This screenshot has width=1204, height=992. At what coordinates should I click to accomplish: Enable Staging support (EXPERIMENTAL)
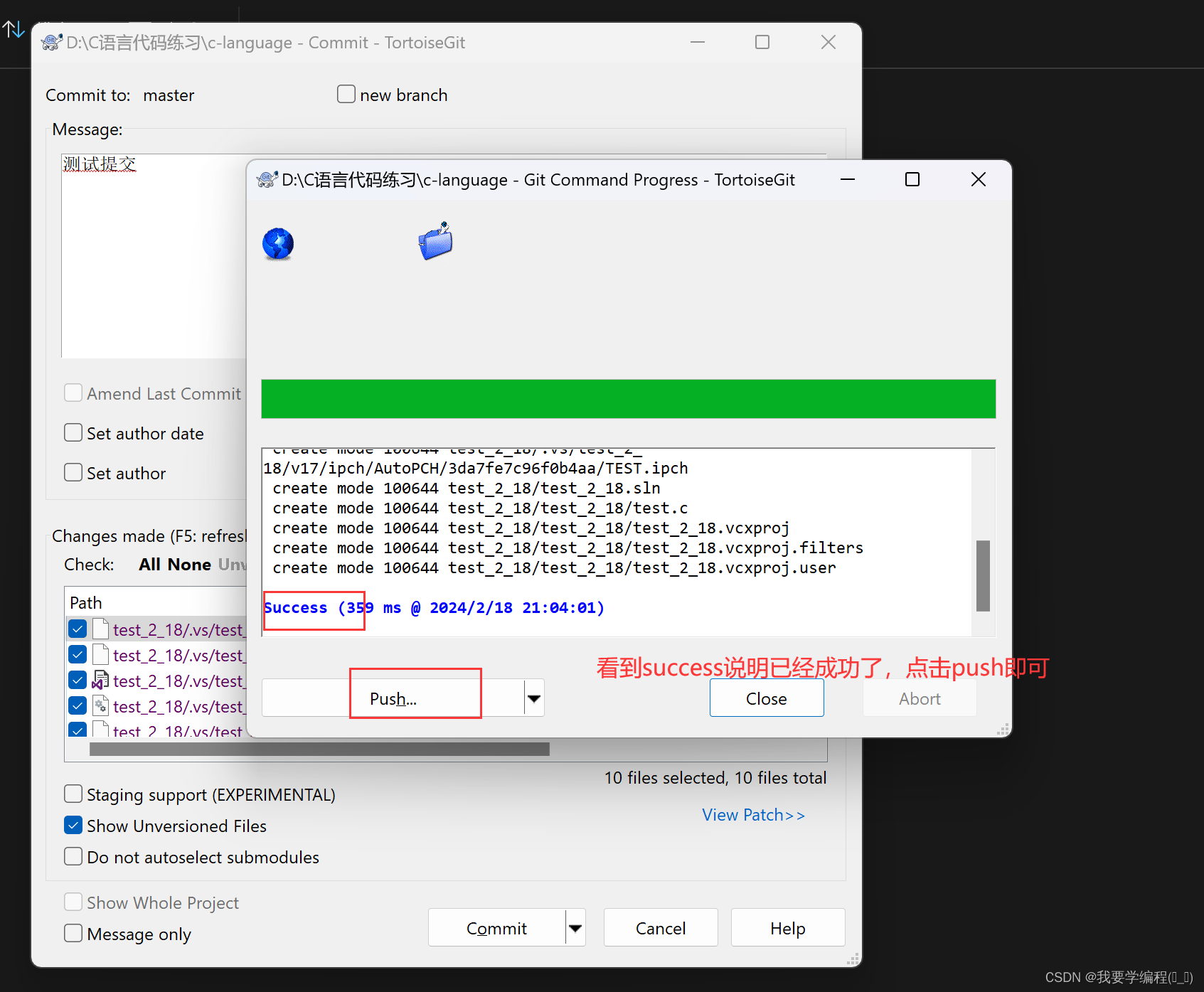click(x=73, y=794)
